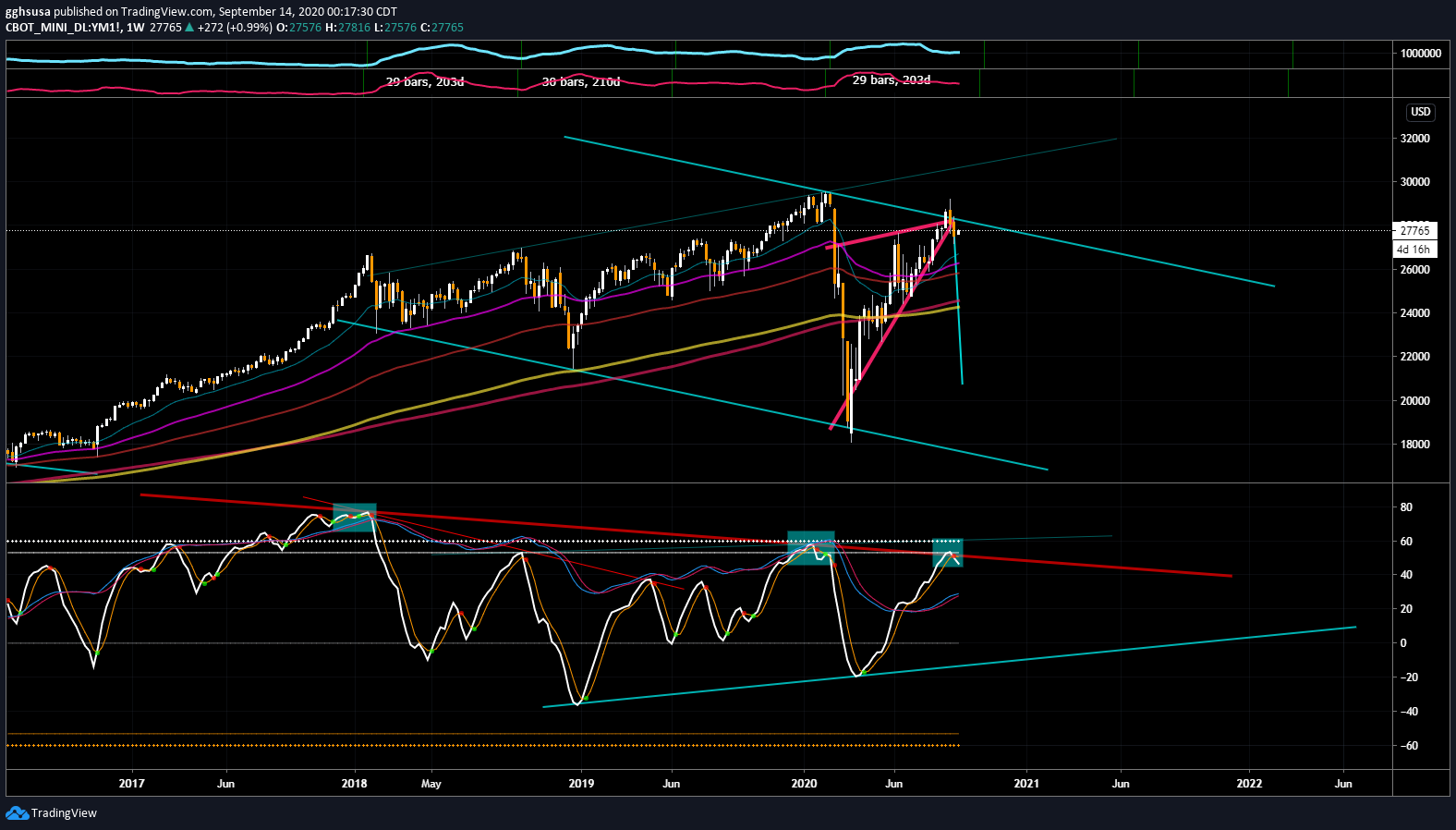The height and width of the screenshot is (830, 1456).
Task: Click the 30000 price axis label
Action: coord(1414,182)
